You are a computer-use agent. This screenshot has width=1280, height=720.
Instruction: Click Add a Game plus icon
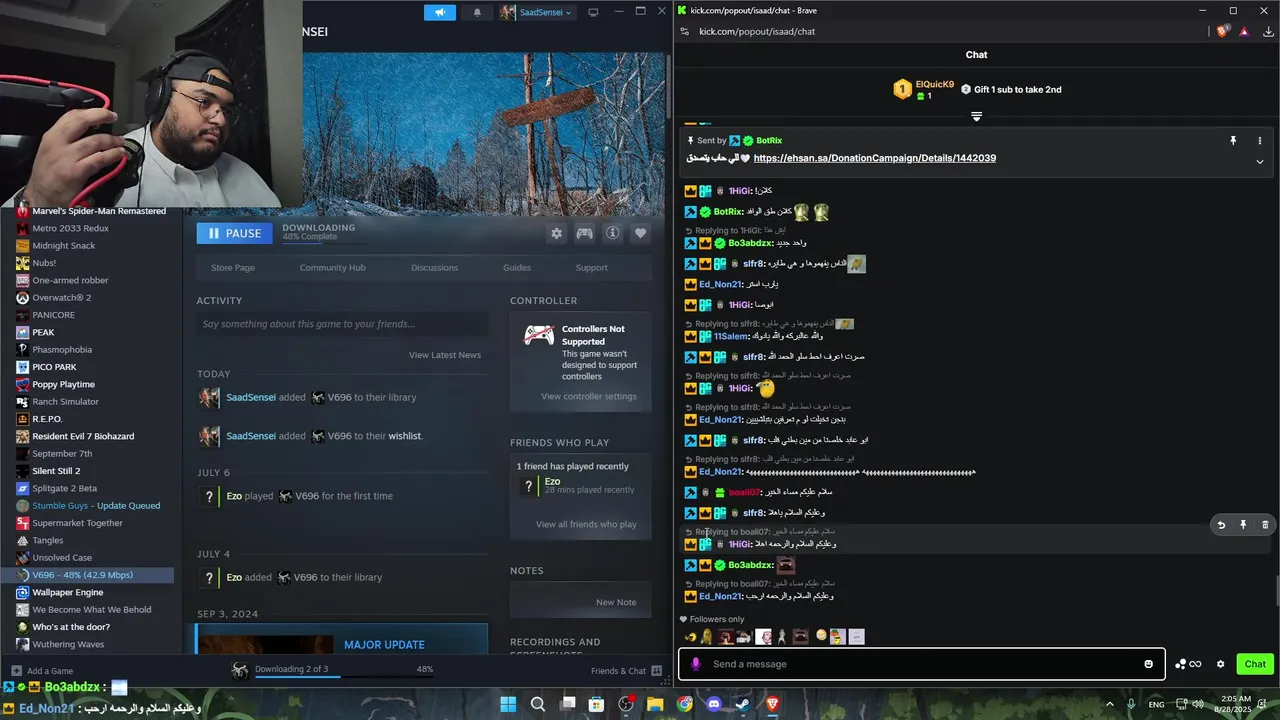16,671
